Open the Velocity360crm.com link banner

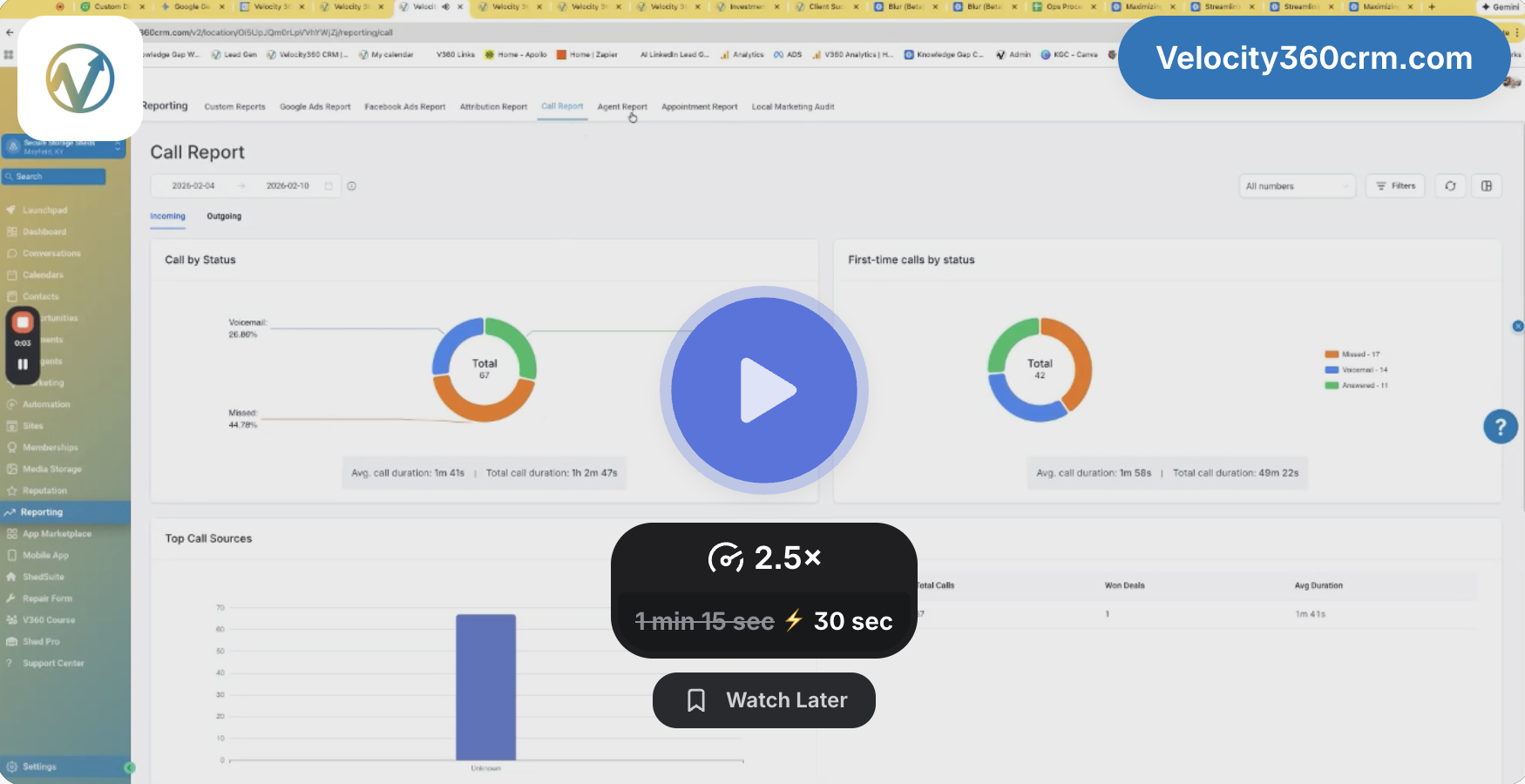pyautogui.click(x=1314, y=57)
